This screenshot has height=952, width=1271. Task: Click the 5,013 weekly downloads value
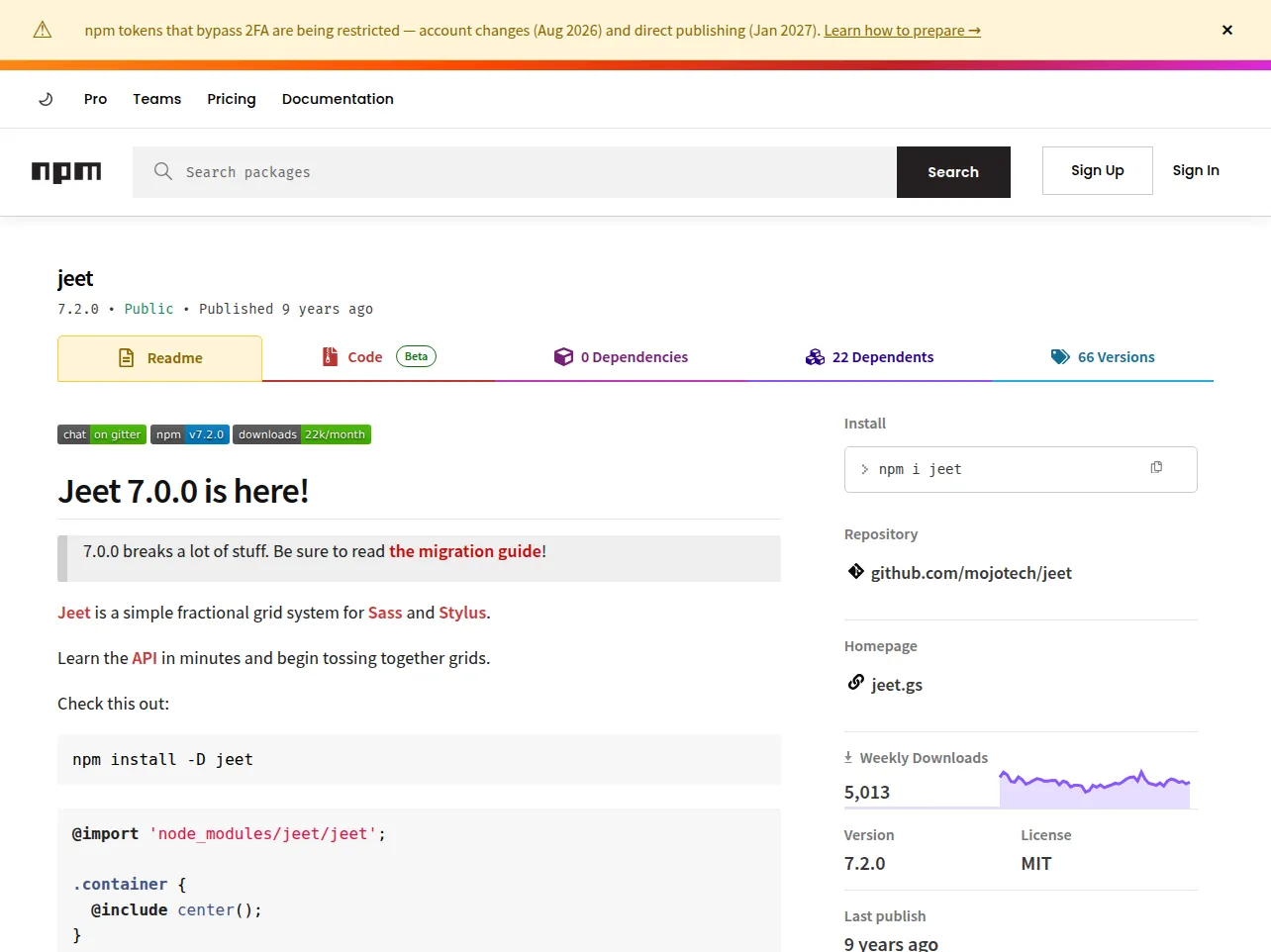pyautogui.click(x=867, y=792)
